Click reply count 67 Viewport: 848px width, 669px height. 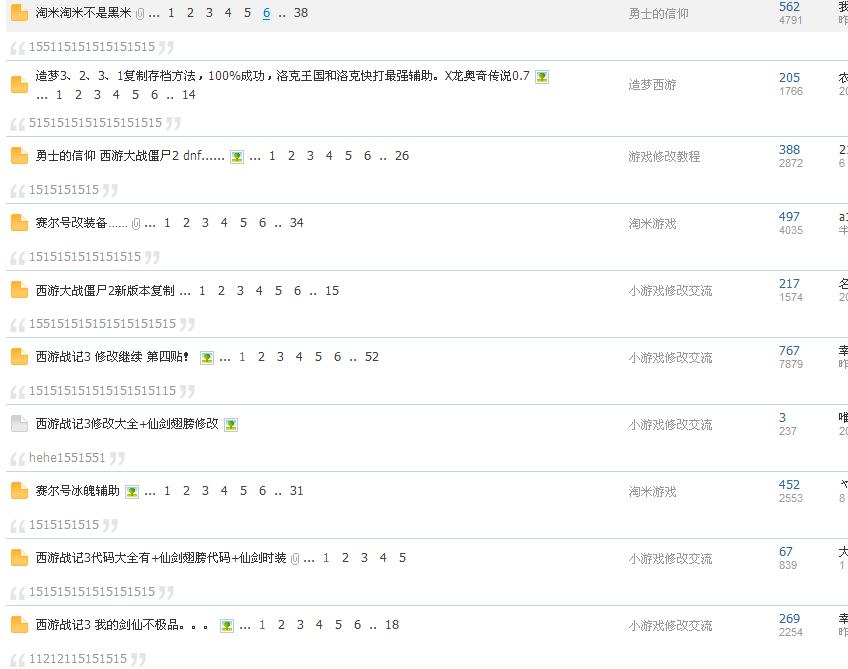pos(786,552)
